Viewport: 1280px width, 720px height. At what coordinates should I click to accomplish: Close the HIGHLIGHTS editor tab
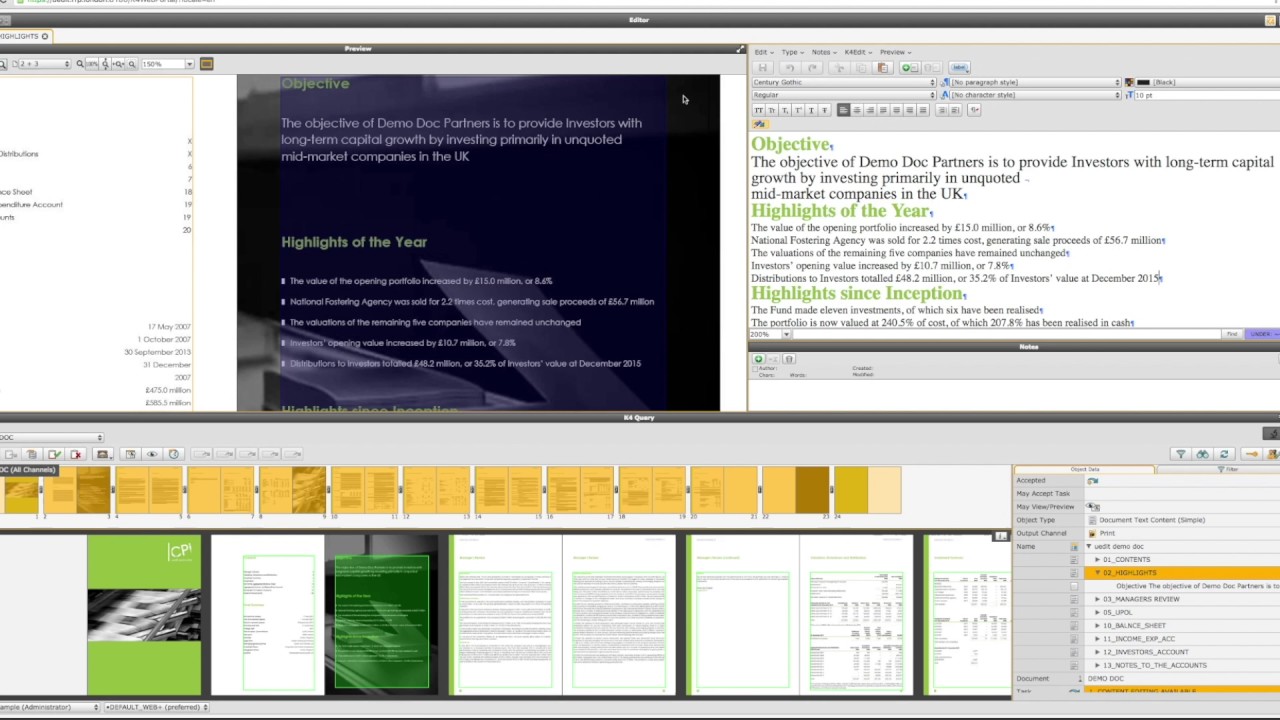tap(44, 36)
